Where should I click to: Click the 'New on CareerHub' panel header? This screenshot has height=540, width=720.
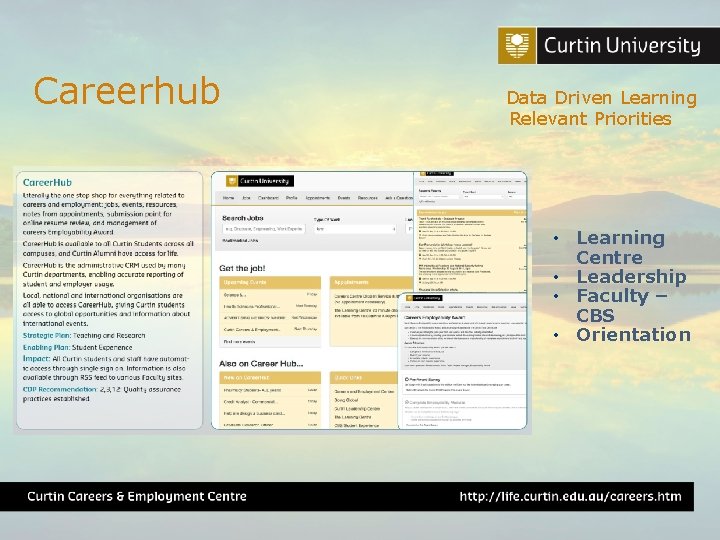click(x=270, y=378)
